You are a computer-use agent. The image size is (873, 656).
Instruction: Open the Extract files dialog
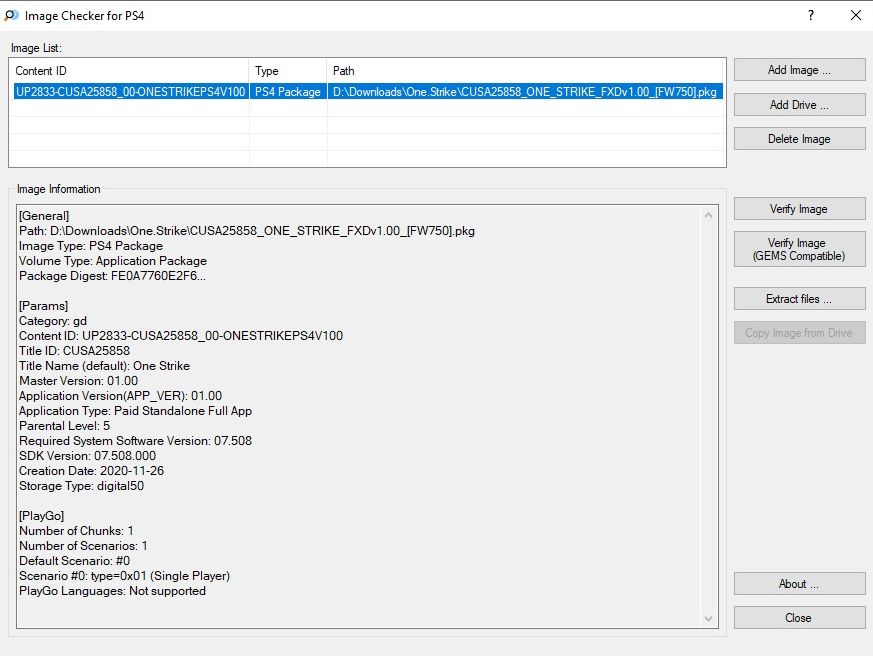point(800,299)
